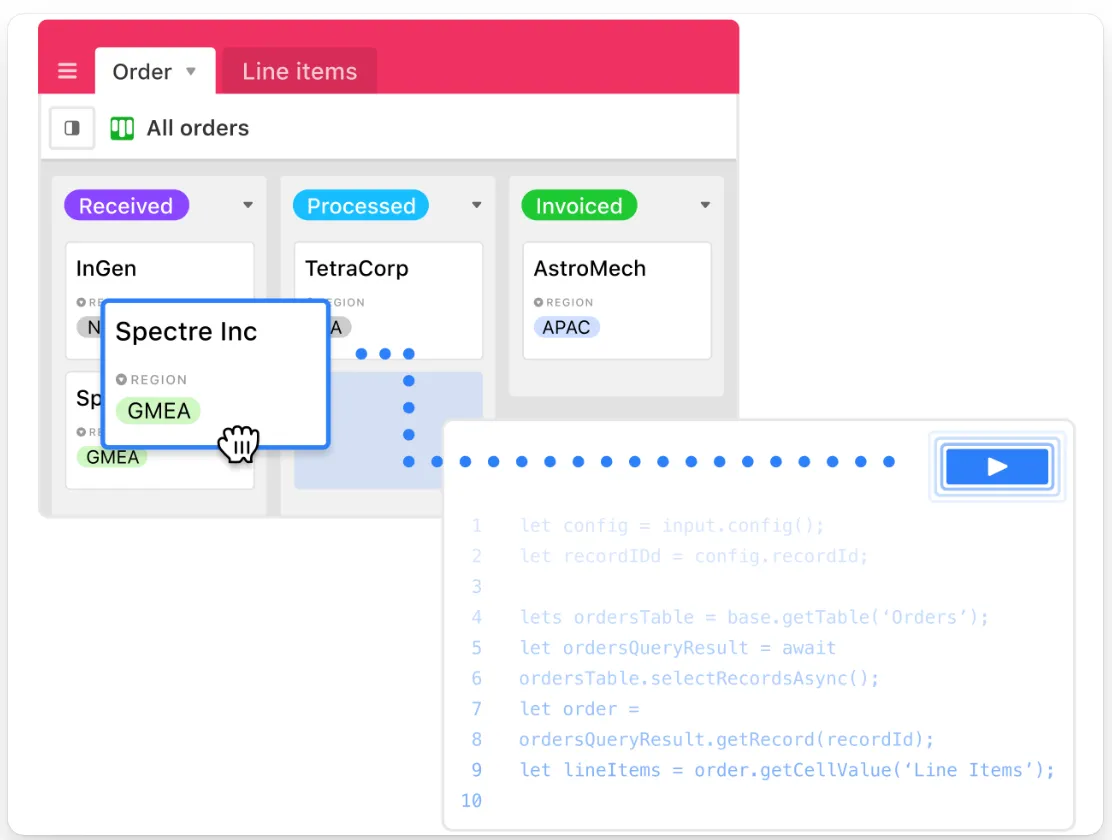Switch to the Line items tab
Image resolution: width=1112 pixels, height=840 pixels.
click(299, 71)
